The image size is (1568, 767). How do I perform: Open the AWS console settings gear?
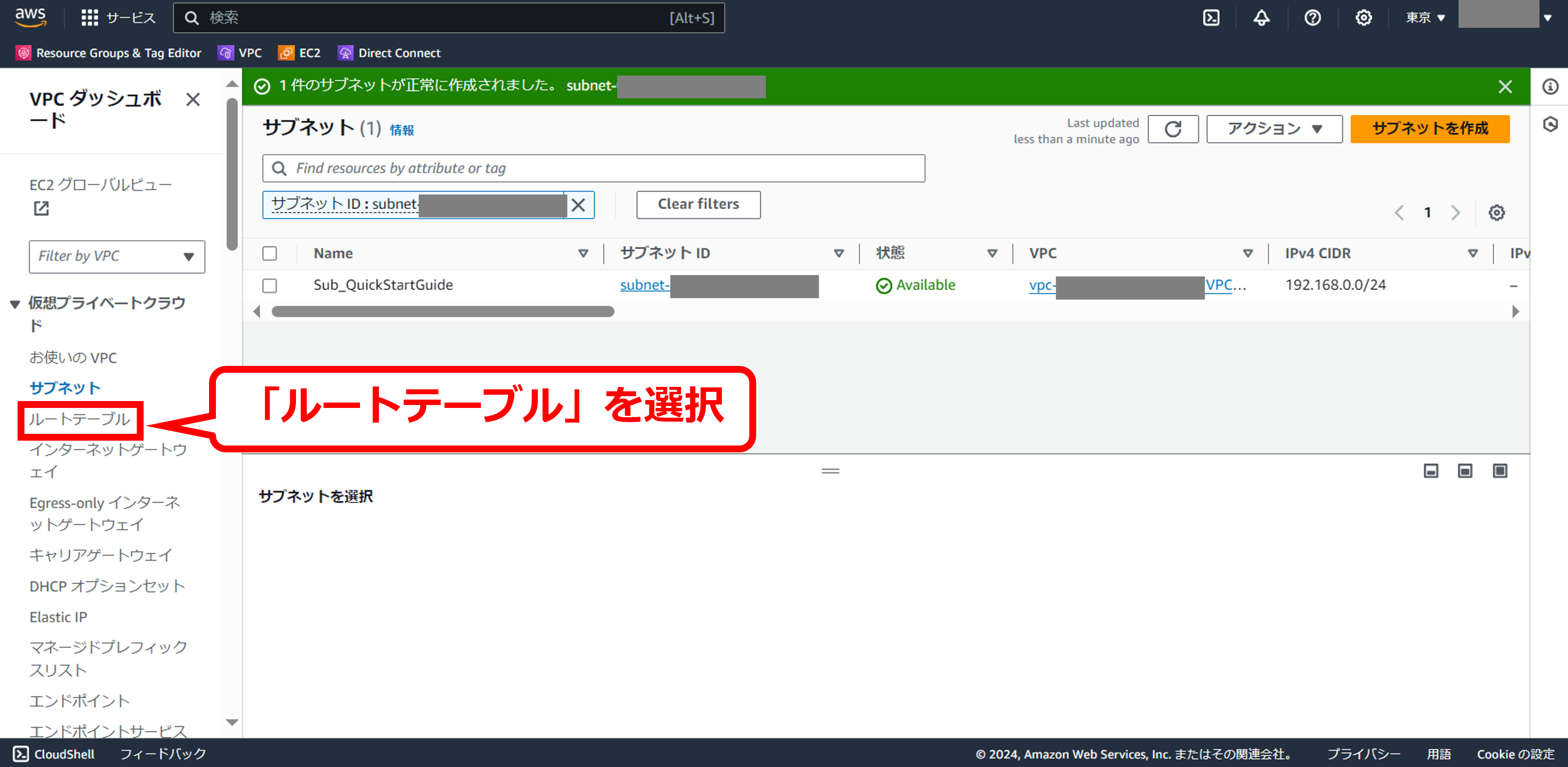1363,18
